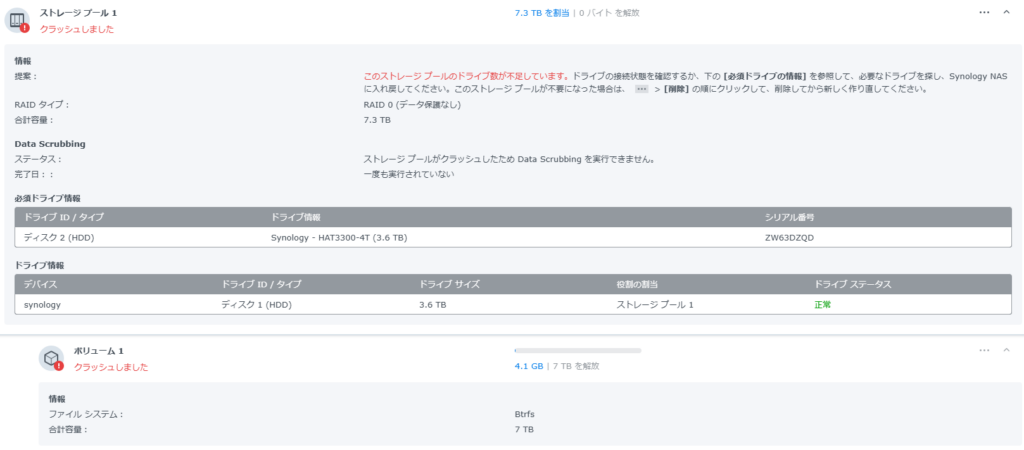
Task: Click the ストレージ プール 1 title
Action: [80, 12]
